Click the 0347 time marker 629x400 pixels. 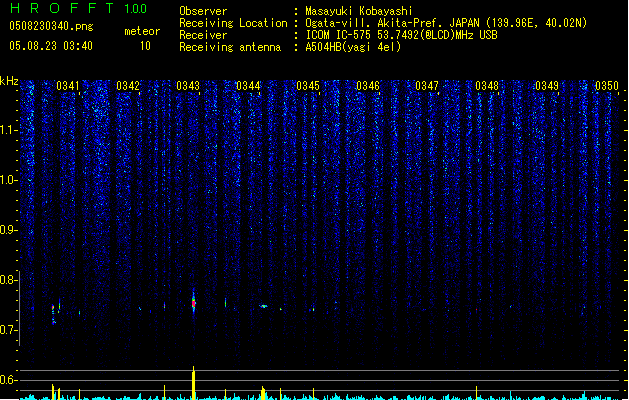click(x=427, y=86)
